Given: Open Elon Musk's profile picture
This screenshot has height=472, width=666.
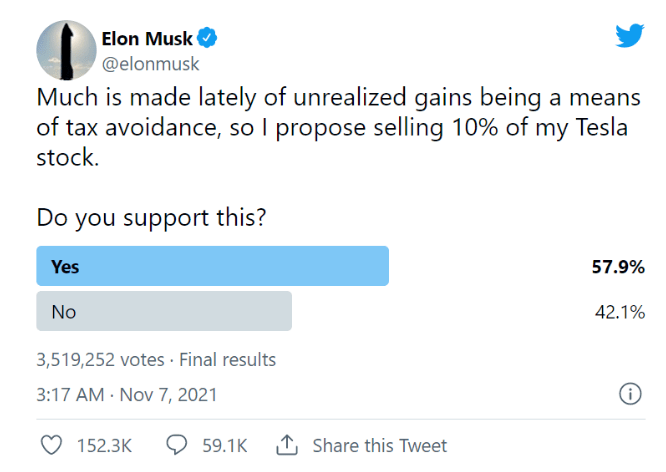Looking at the screenshot, I should click(x=66, y=51).
